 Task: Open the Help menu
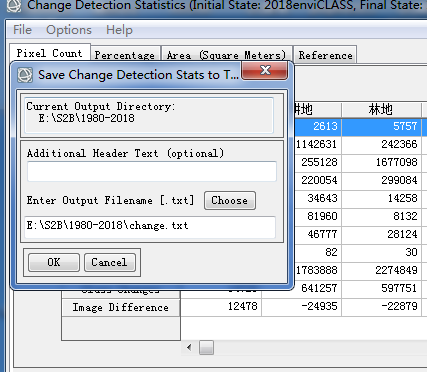(x=119, y=30)
